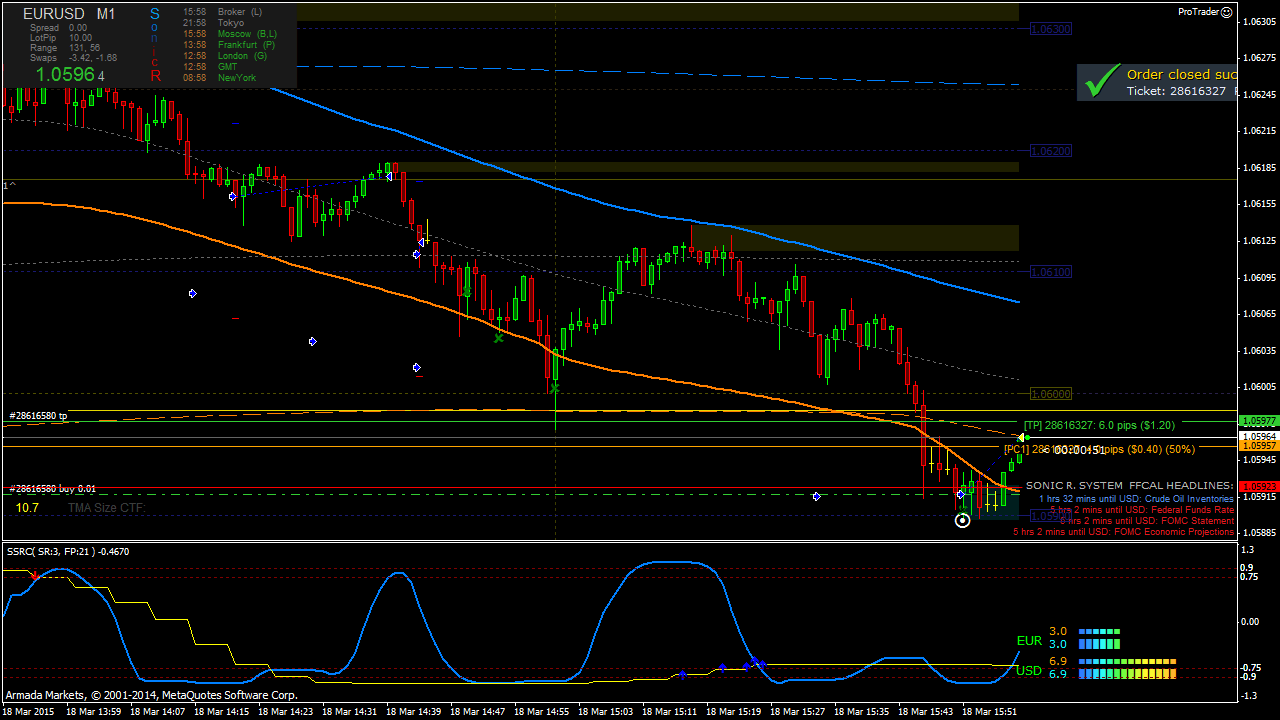Click the 1.06300 round-number level label

pyautogui.click(x=1050, y=29)
